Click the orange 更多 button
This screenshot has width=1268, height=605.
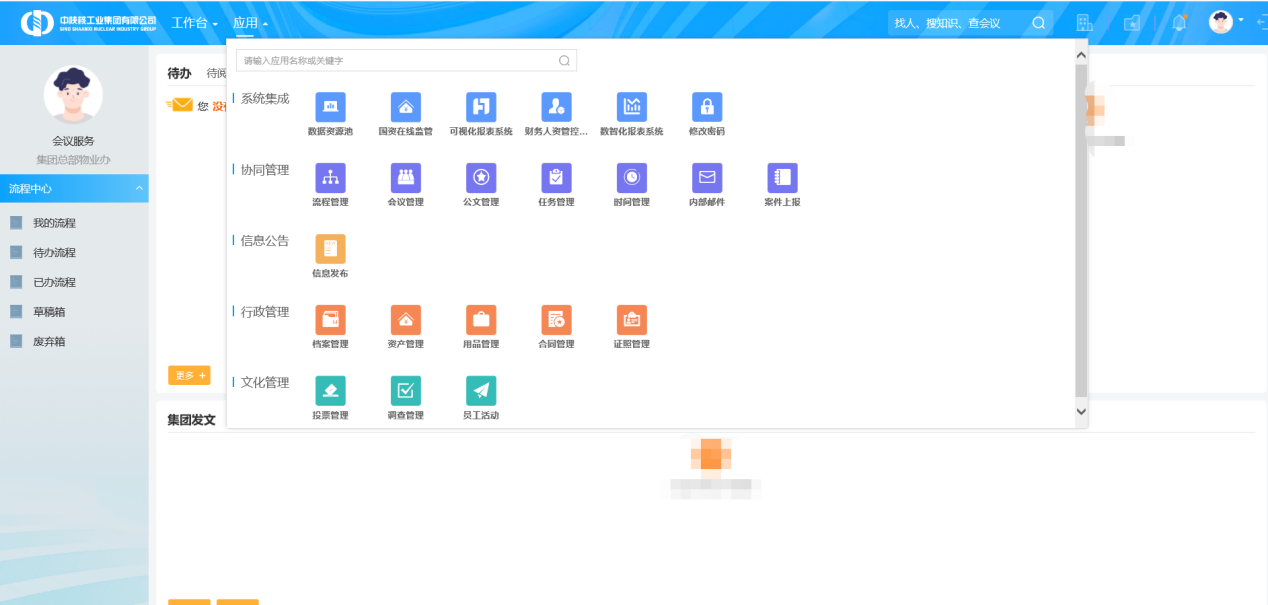click(189, 376)
